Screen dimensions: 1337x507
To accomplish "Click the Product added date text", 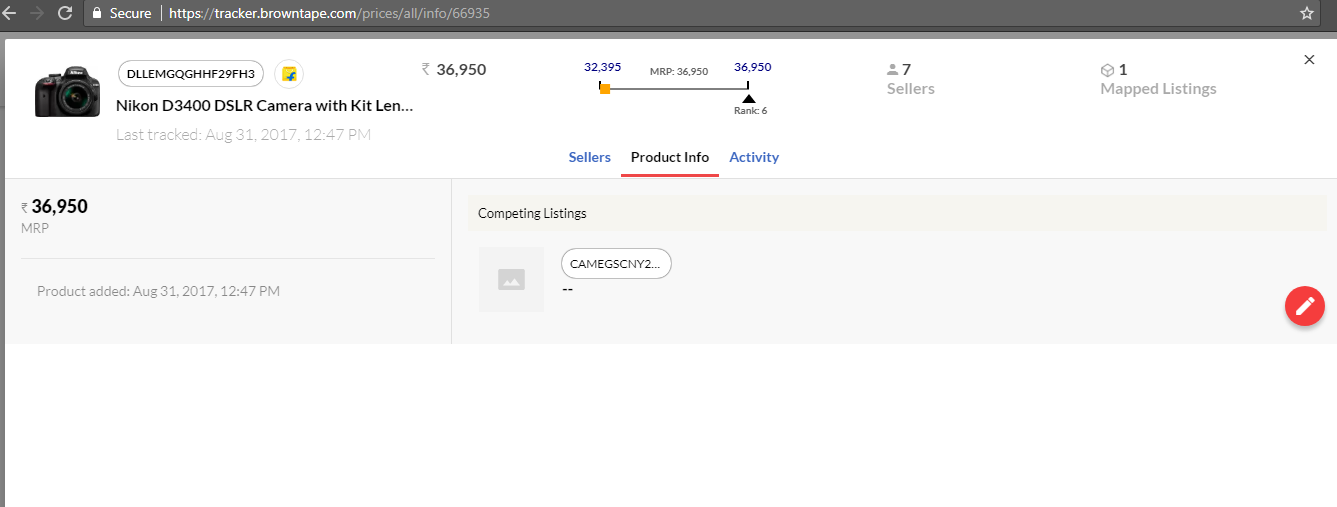I will coord(158,291).
